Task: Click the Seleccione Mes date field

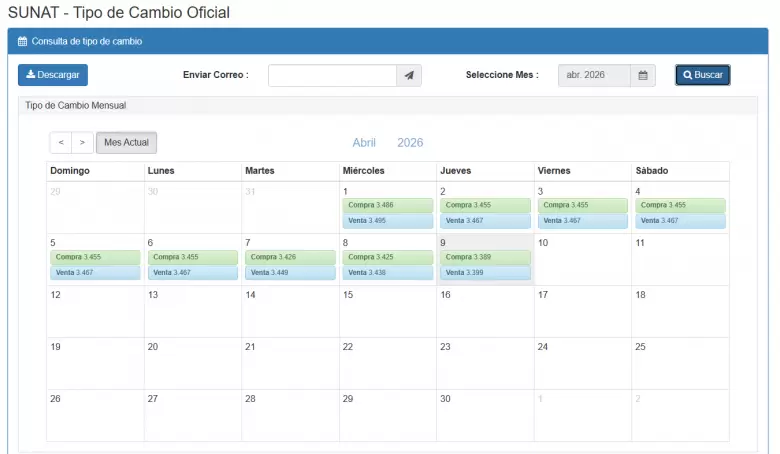Action: coord(594,75)
